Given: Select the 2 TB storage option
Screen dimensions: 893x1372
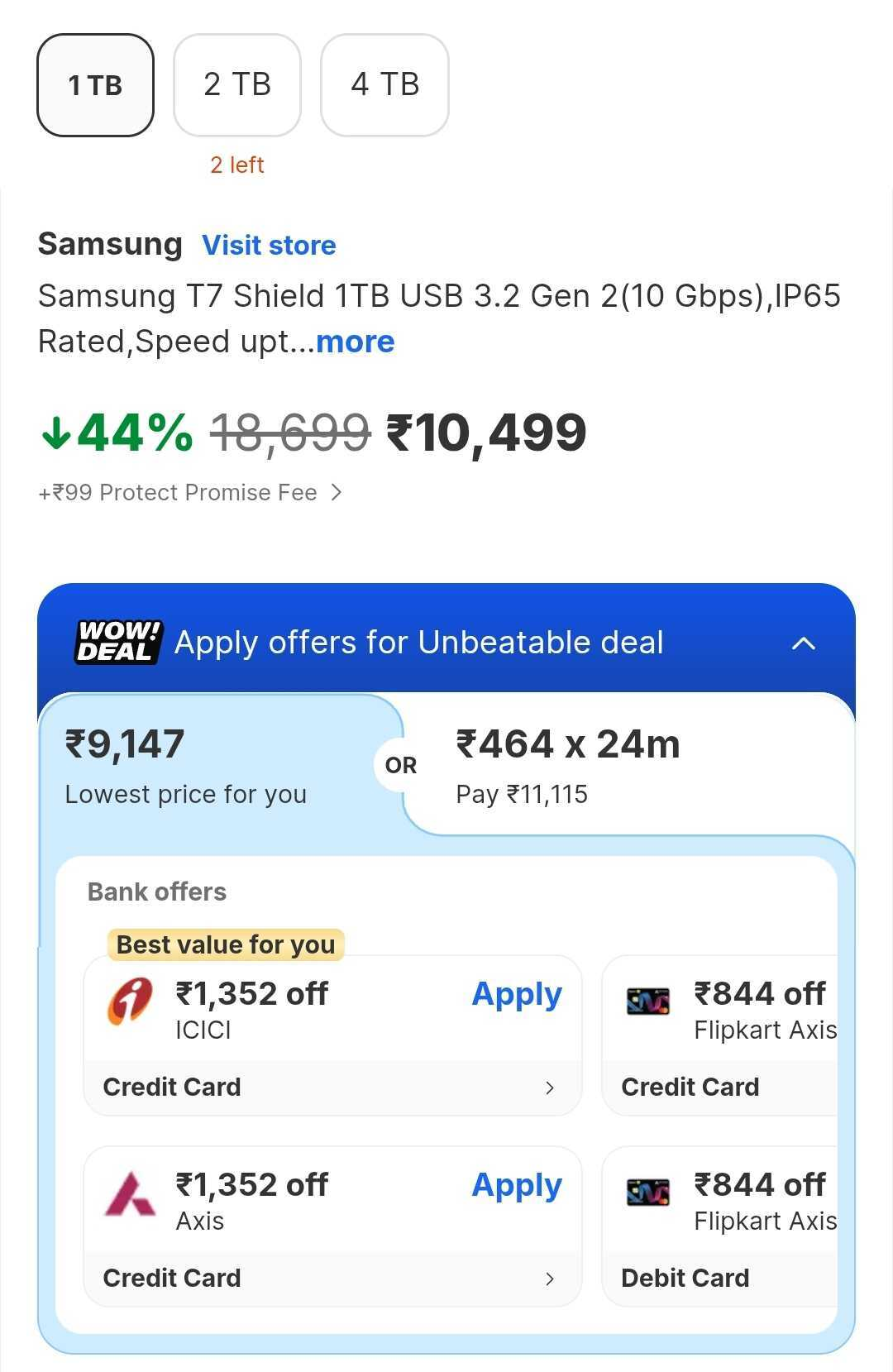Looking at the screenshot, I should point(237,85).
